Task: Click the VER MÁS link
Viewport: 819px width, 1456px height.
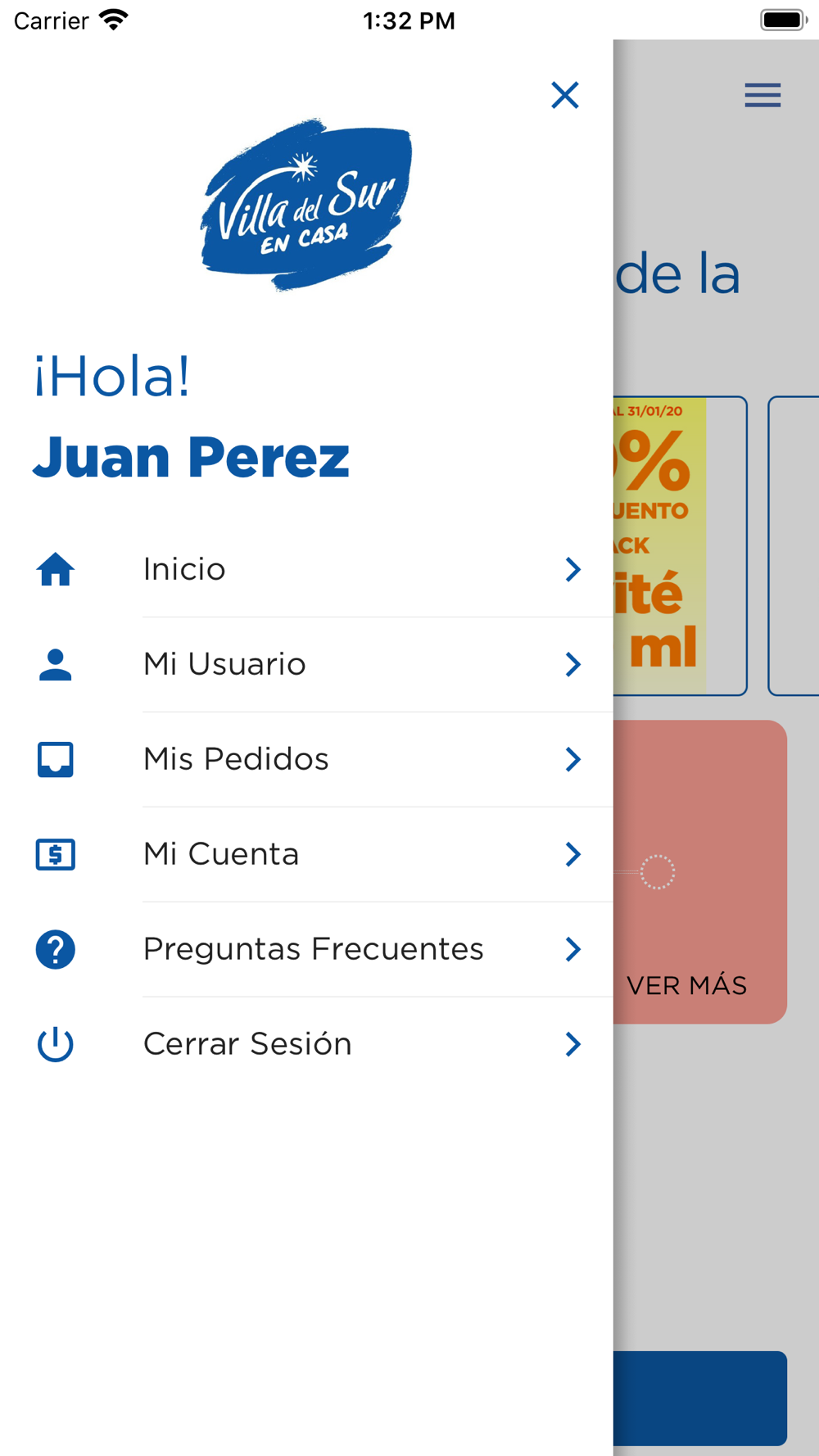Action: [x=686, y=985]
